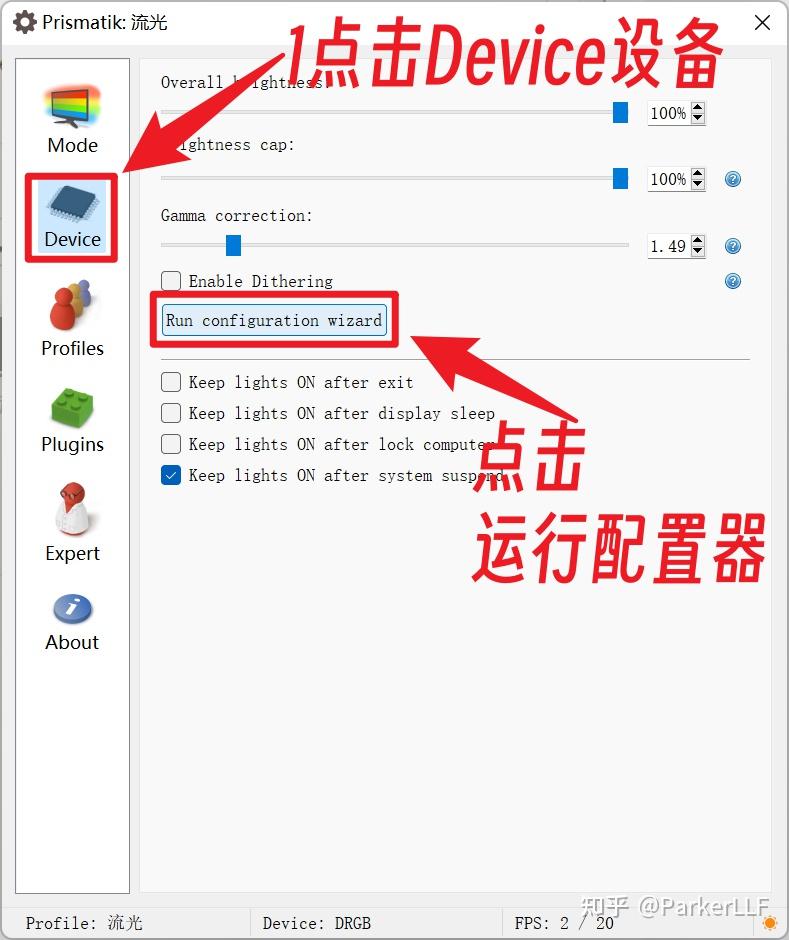Increase Overall brightness with spinner up arrow

point(697,108)
